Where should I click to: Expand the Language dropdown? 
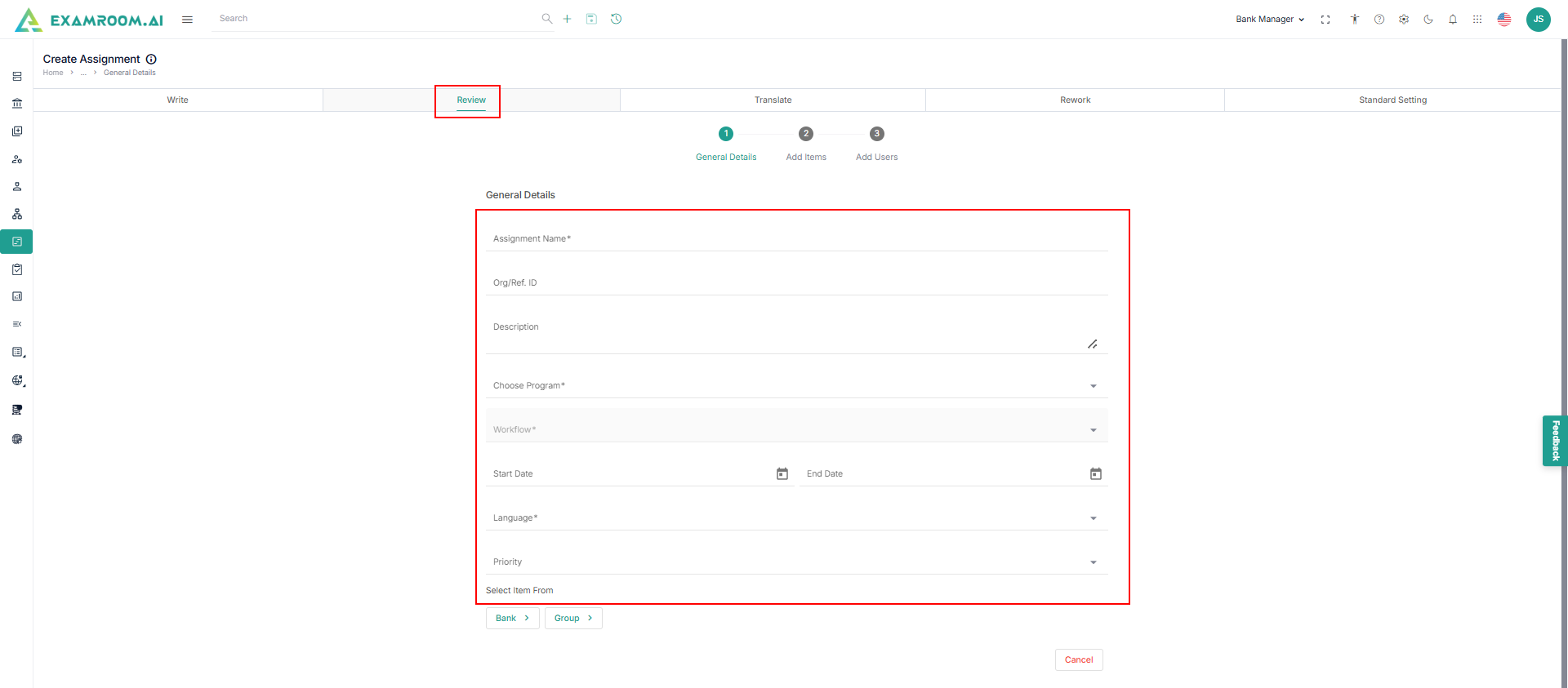point(796,517)
